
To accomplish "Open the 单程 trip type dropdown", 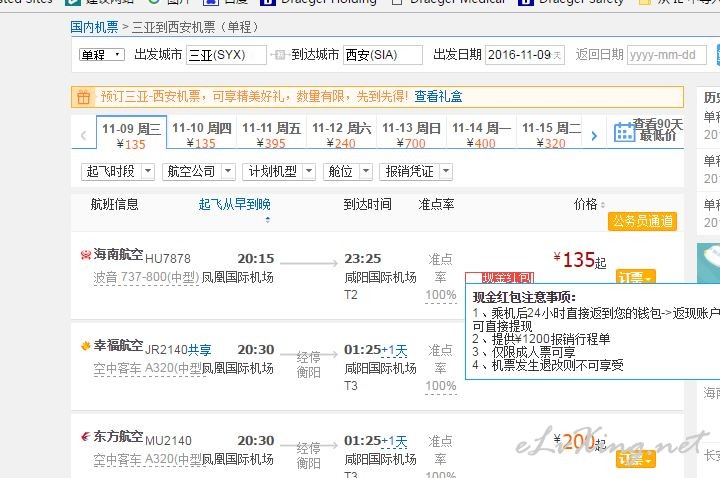I will click(101, 55).
